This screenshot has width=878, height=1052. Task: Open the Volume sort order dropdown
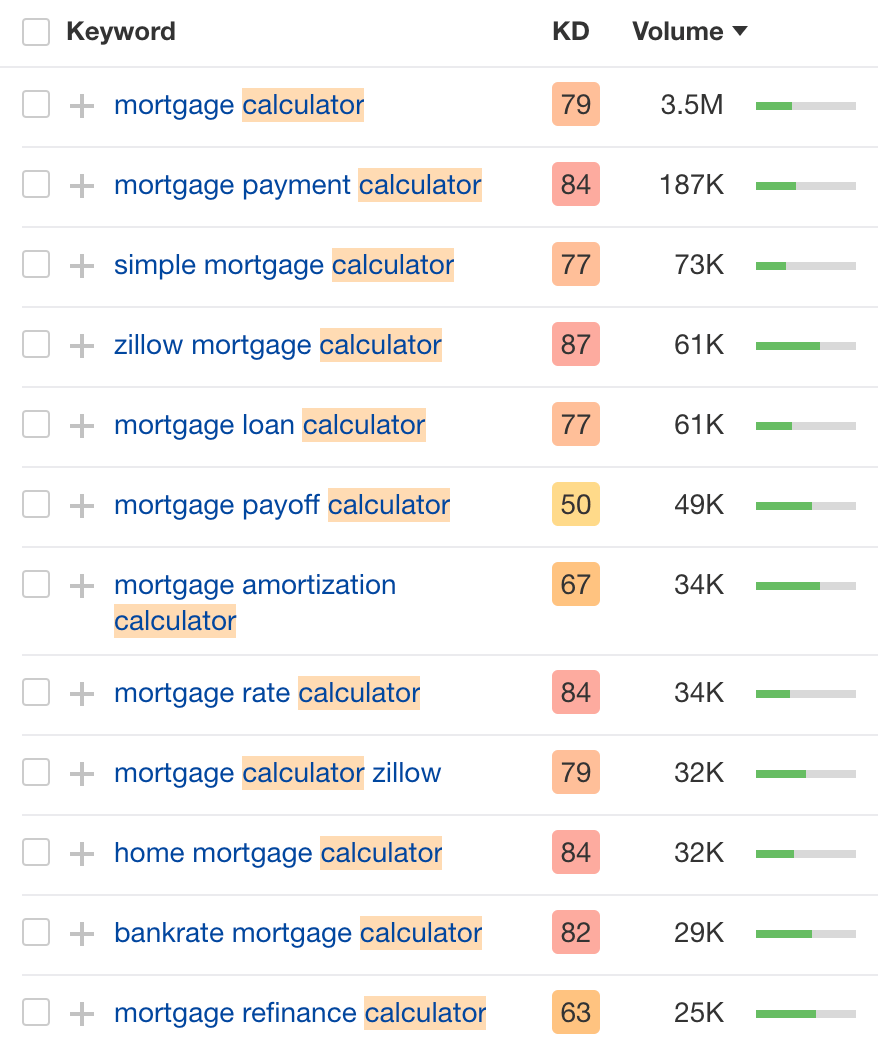(740, 31)
